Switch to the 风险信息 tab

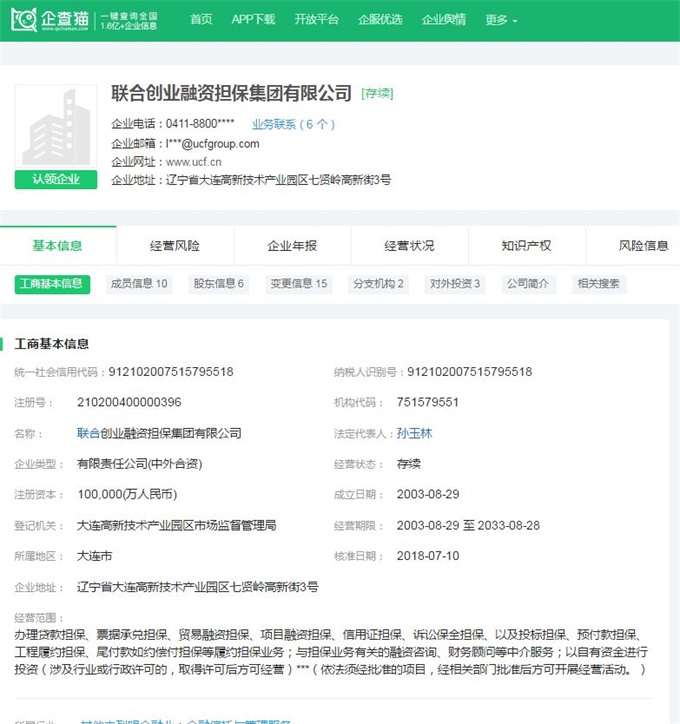pos(644,246)
